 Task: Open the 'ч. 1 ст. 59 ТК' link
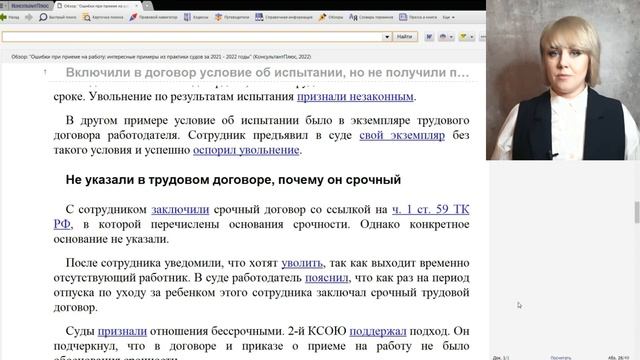click(431, 209)
